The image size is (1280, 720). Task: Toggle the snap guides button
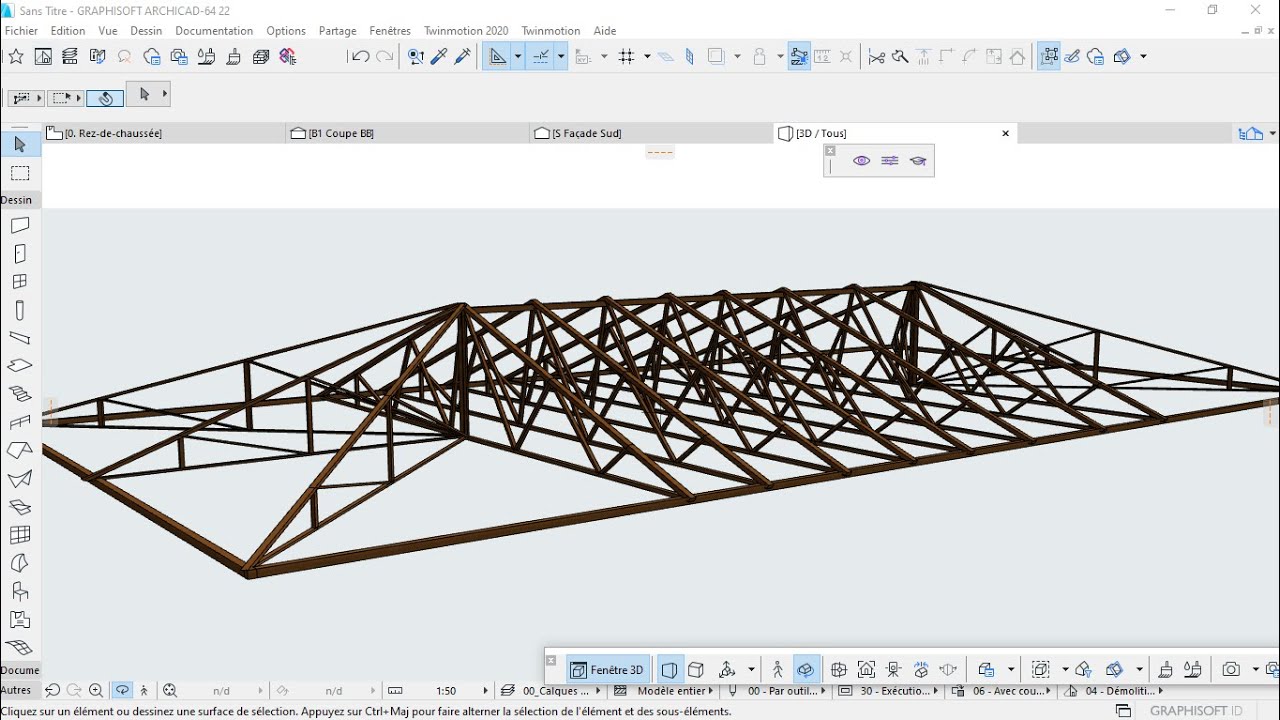point(541,57)
